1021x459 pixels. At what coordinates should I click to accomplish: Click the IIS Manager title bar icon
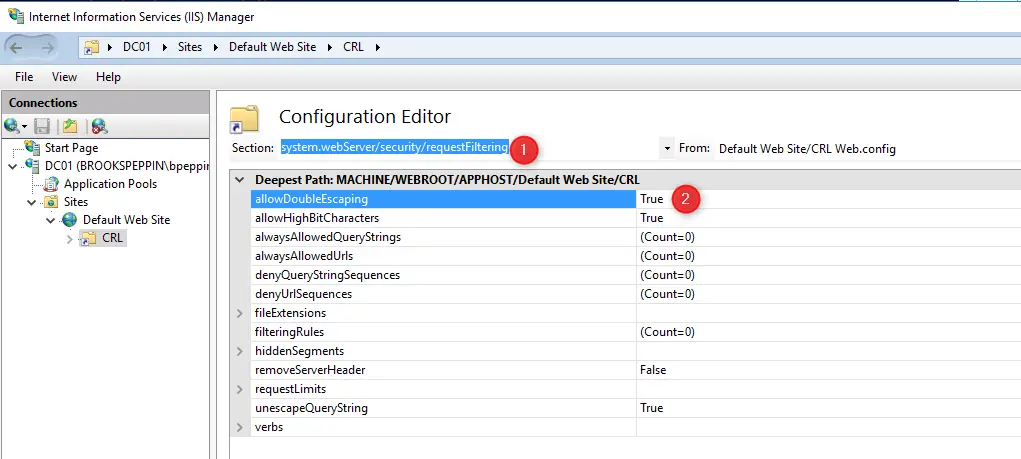16,15
